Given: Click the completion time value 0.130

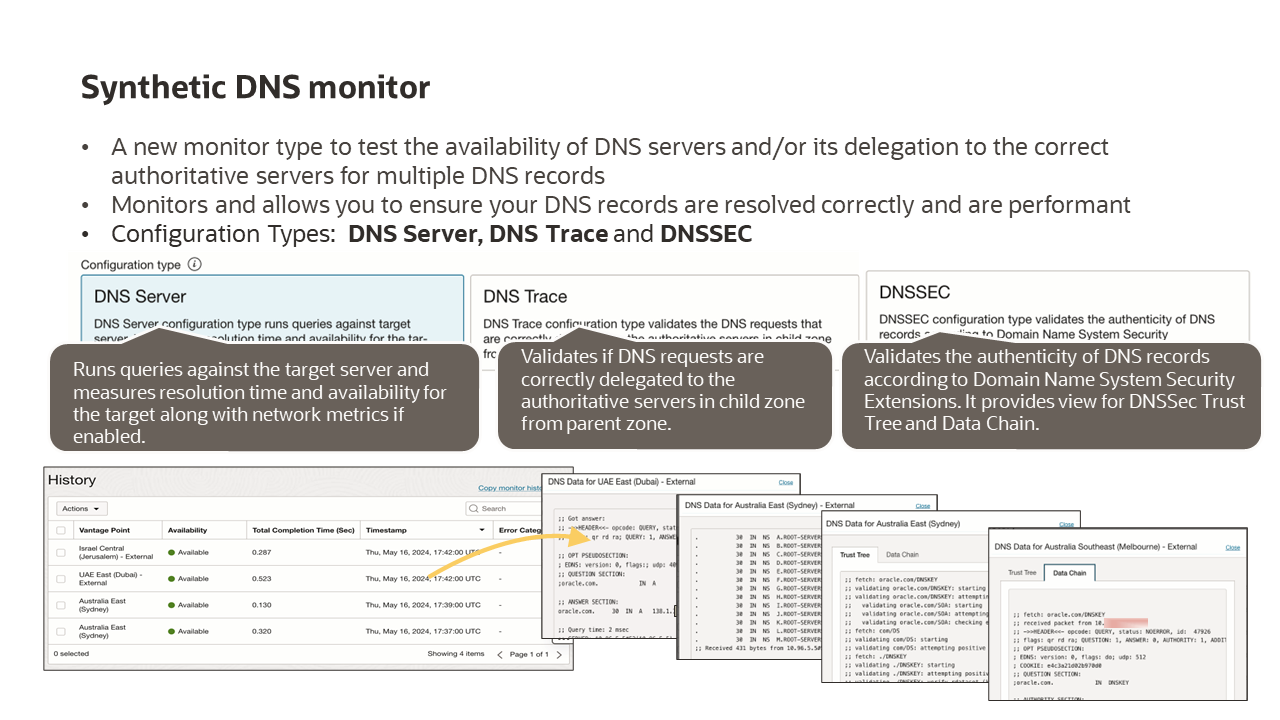Looking at the screenshot, I should pos(263,605).
